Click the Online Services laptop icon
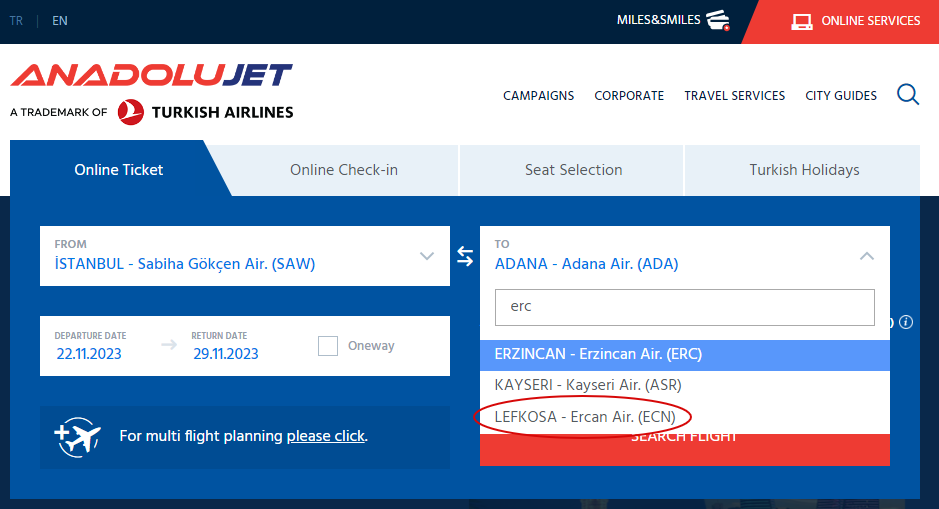Viewport: 939px width, 509px height. [801, 21]
